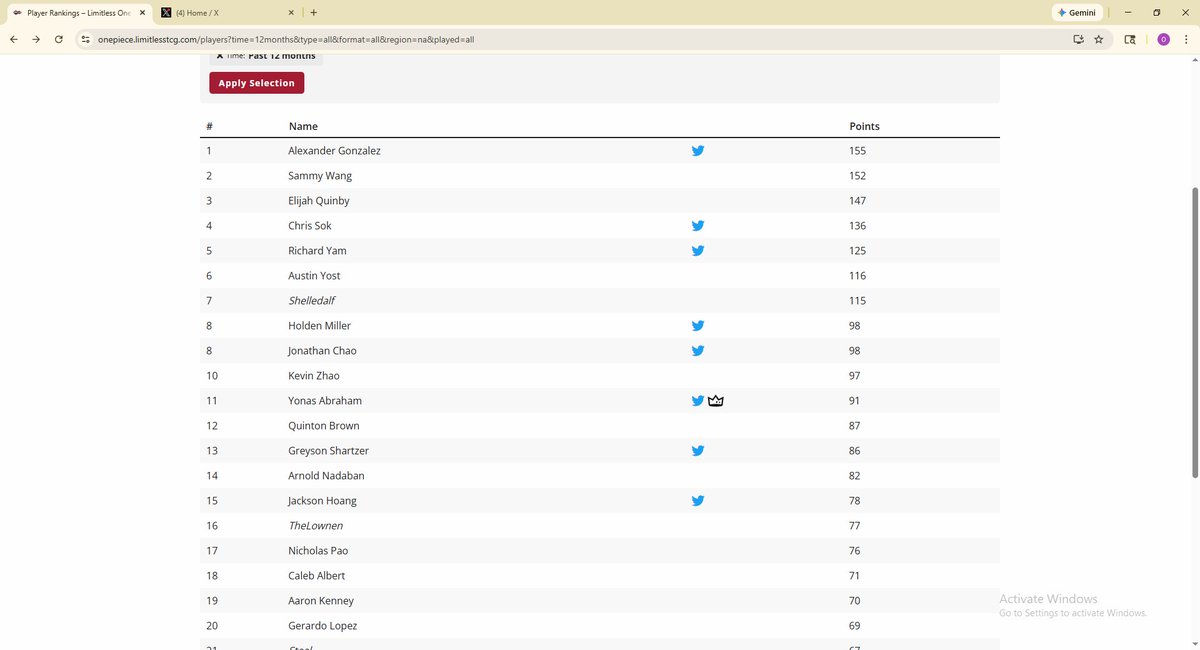Open Chris Sok's Twitter icon
This screenshot has width=1200, height=650.
[x=698, y=226]
